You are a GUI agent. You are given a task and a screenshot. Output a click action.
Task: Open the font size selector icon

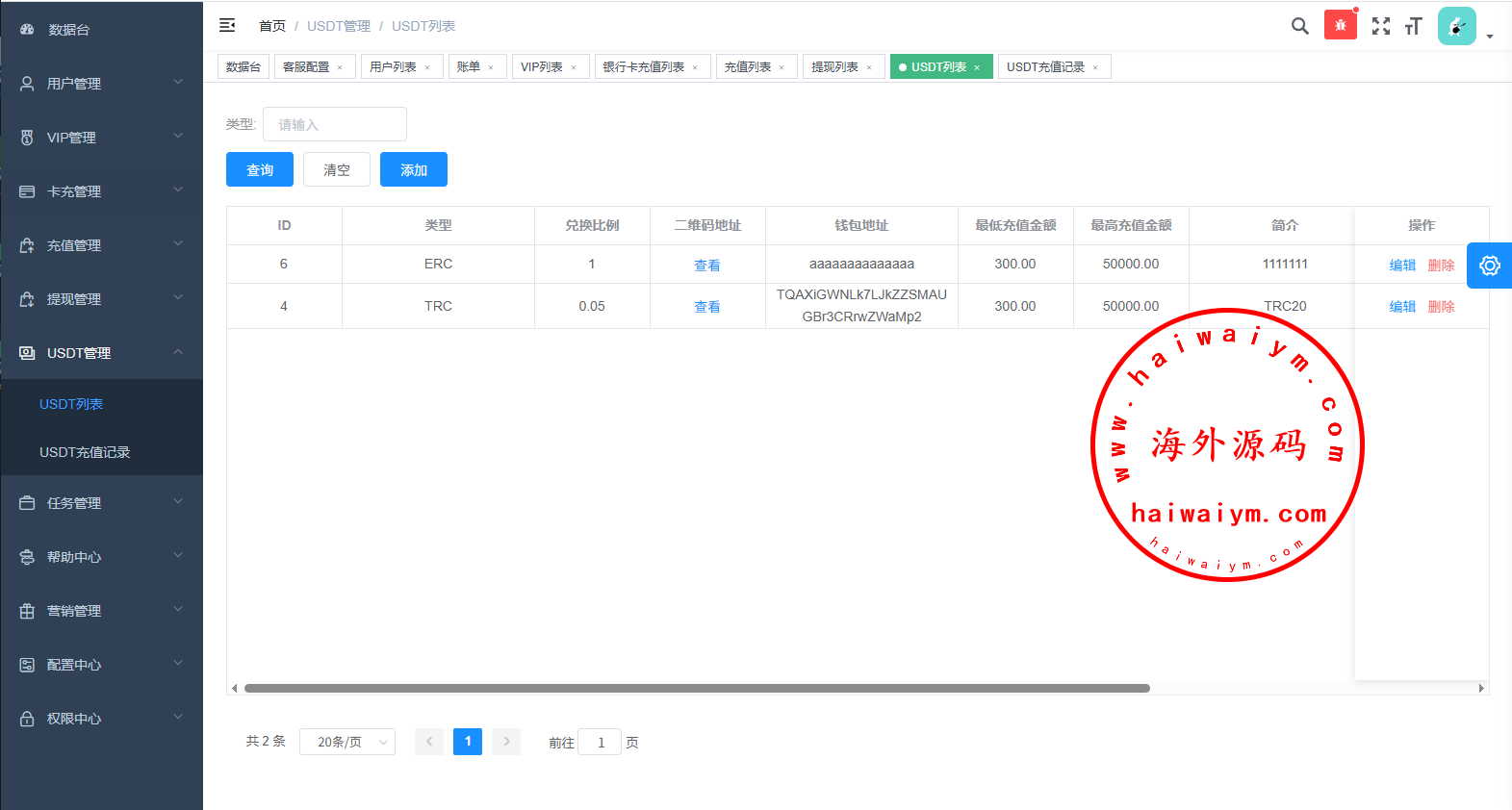pyautogui.click(x=1413, y=26)
